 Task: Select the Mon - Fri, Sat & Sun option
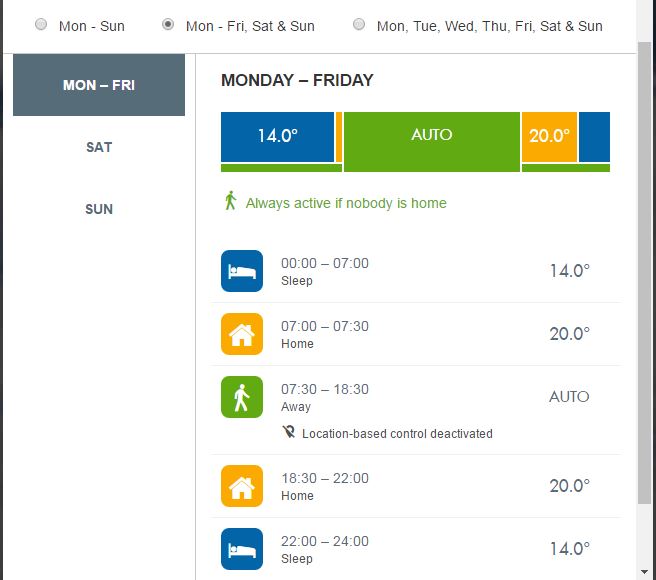168,25
